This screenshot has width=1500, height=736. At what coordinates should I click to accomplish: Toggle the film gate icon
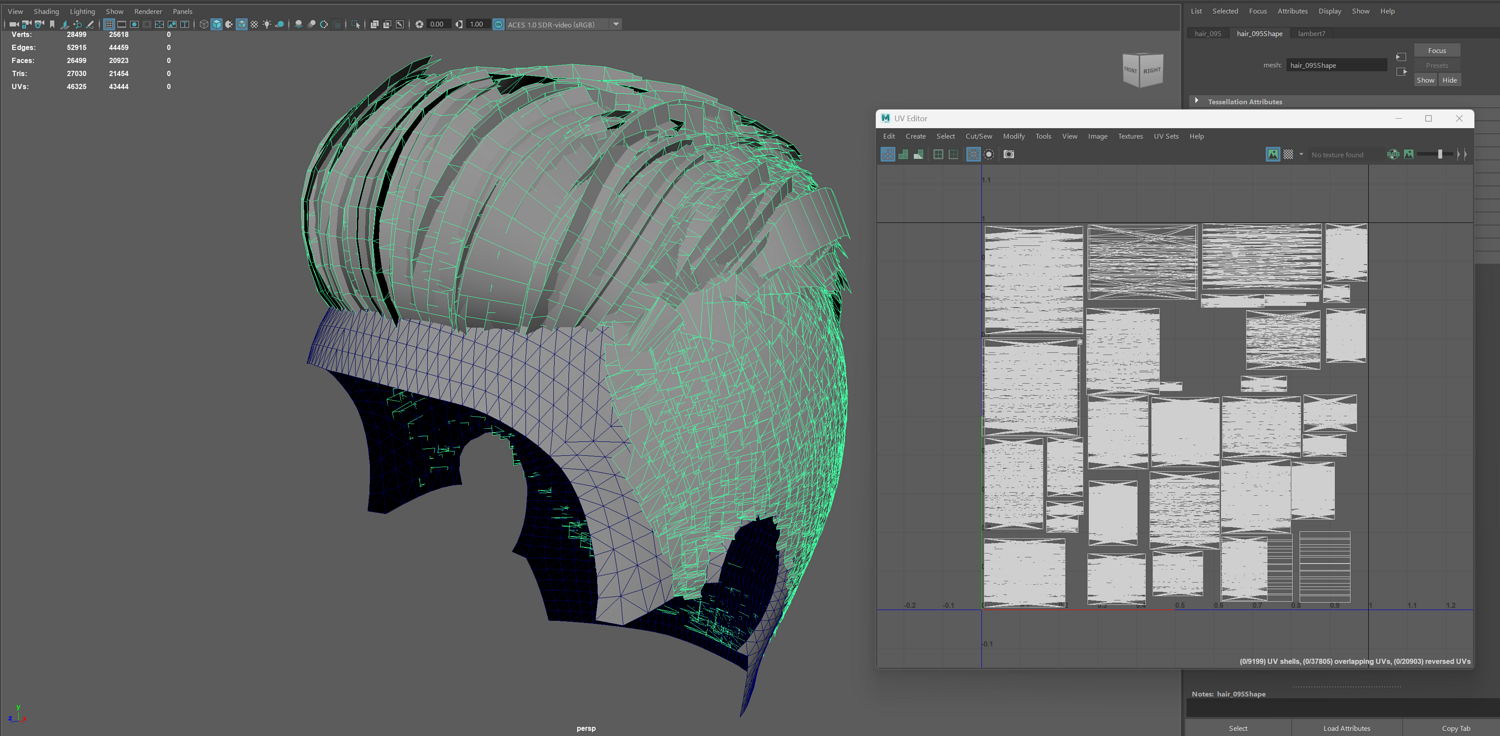click(x=122, y=24)
